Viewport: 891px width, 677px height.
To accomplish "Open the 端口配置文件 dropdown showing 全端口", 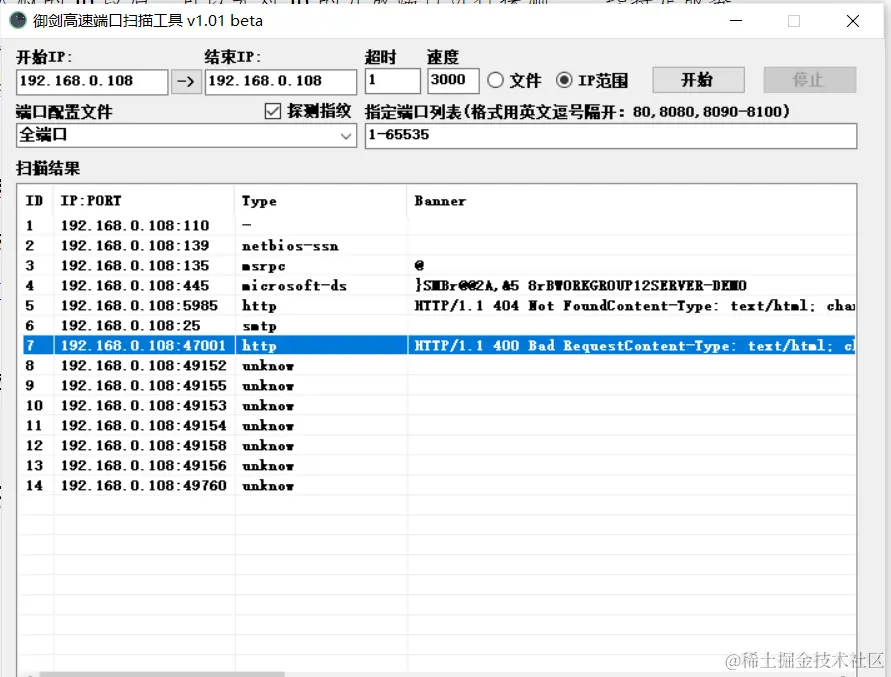I will 186,136.
